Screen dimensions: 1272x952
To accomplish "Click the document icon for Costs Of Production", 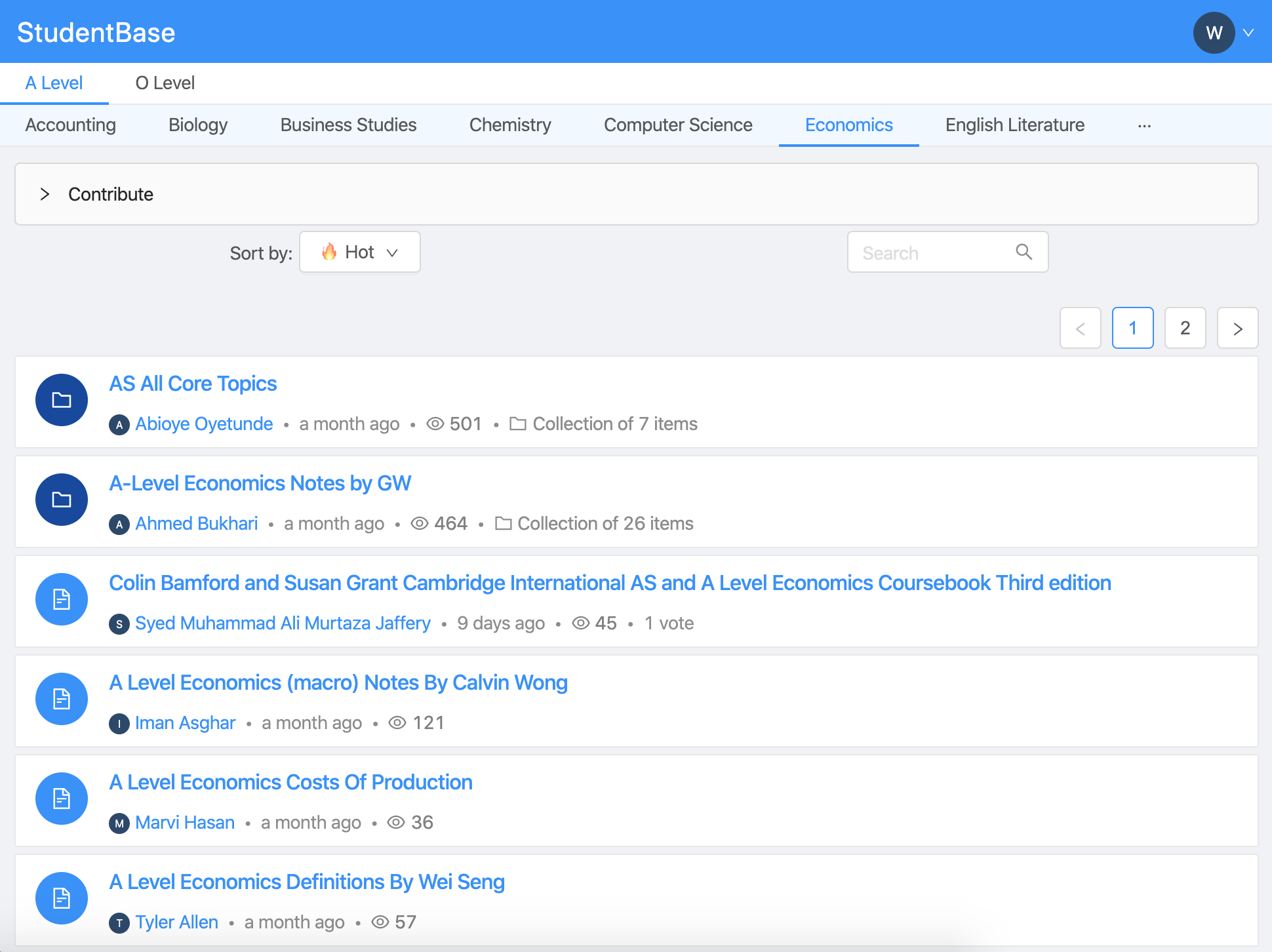I will 62,799.
